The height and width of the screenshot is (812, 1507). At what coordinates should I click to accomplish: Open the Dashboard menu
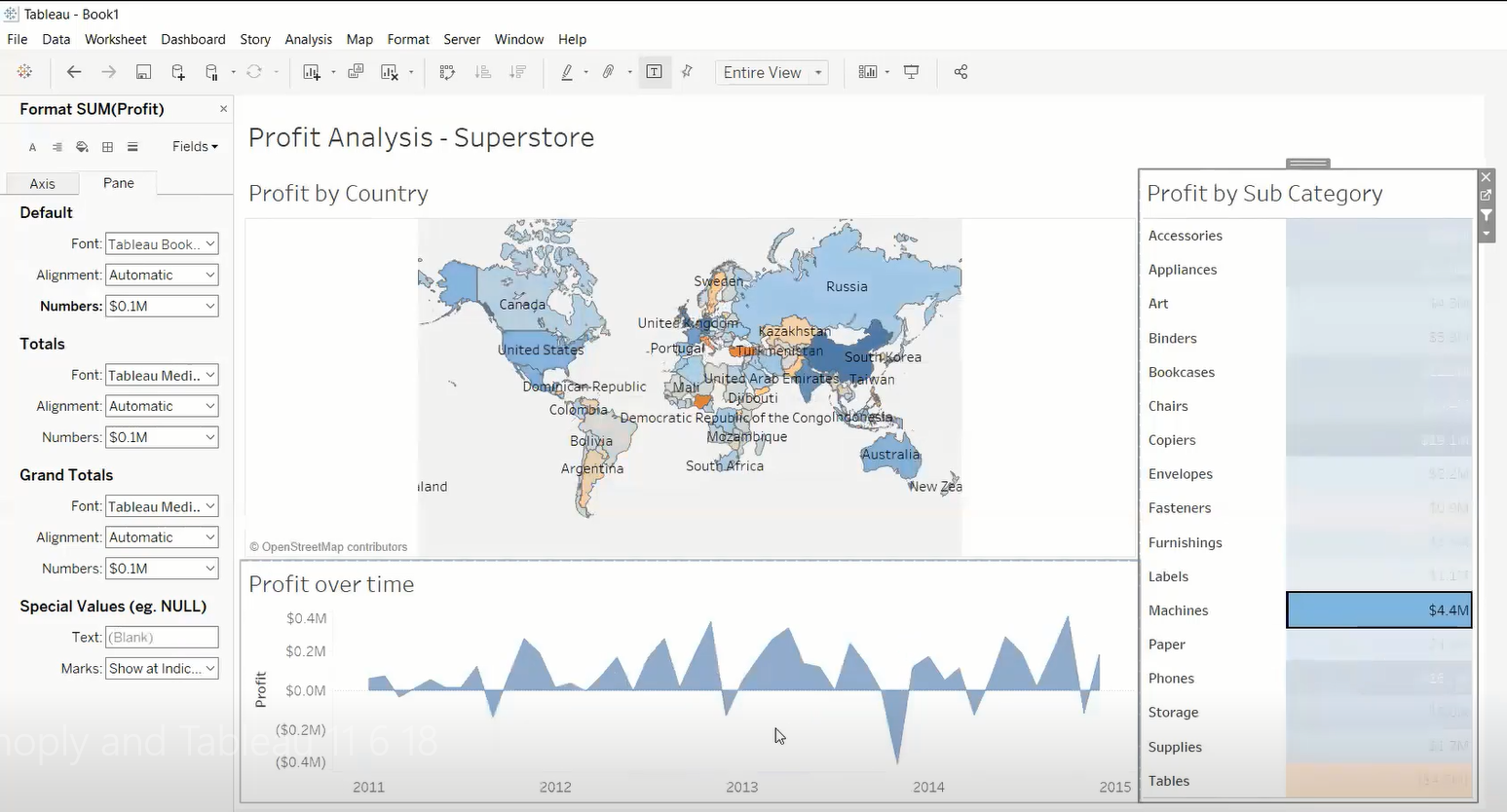tap(193, 39)
